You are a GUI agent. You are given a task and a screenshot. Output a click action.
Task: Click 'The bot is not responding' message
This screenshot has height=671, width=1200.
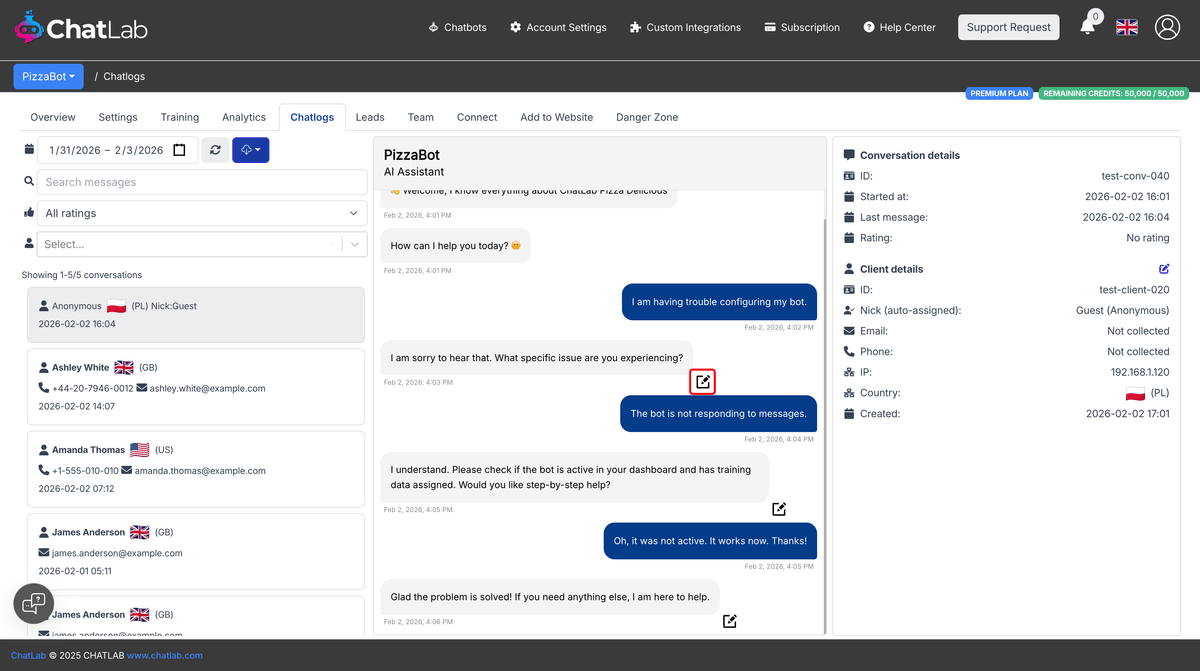(718, 413)
